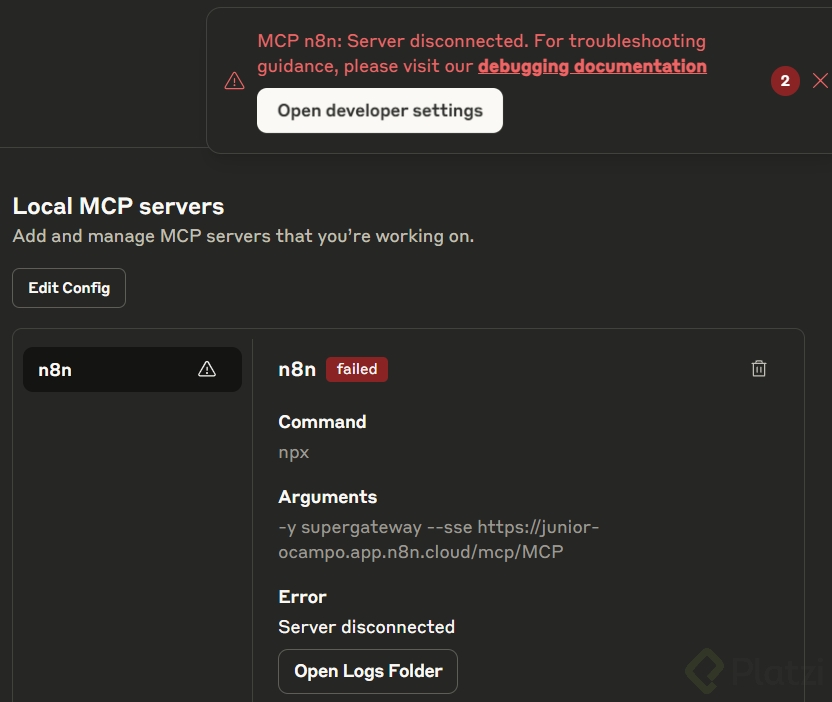Click the Error label

coord(302,597)
